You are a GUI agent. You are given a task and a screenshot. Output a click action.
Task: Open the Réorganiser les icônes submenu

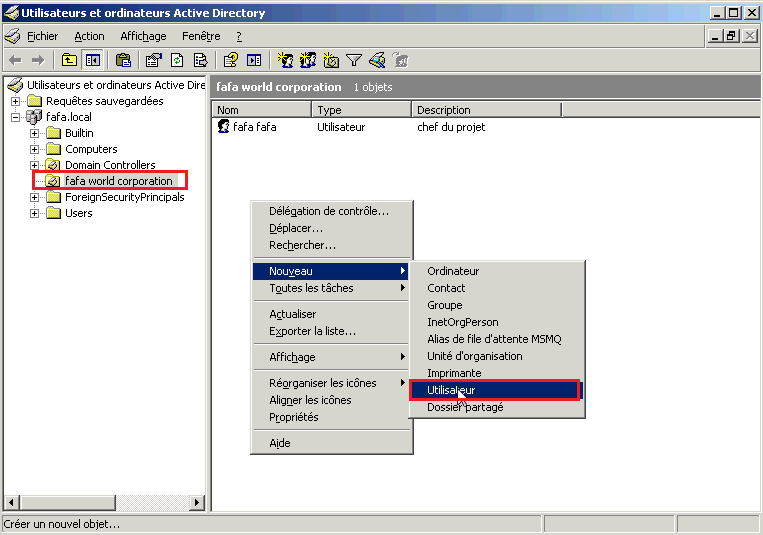click(330, 383)
